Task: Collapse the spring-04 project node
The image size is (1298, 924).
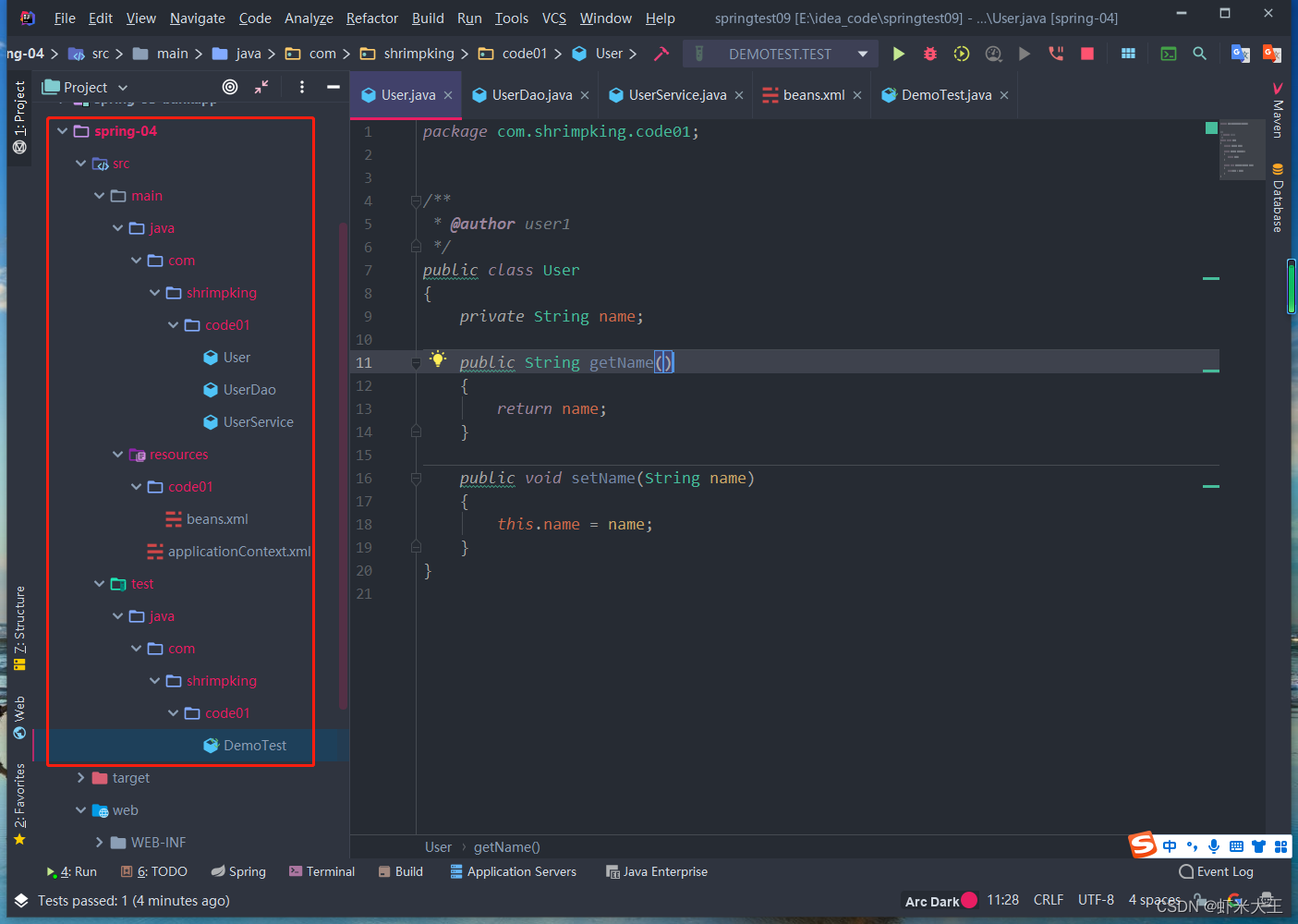Action: pyautogui.click(x=62, y=130)
